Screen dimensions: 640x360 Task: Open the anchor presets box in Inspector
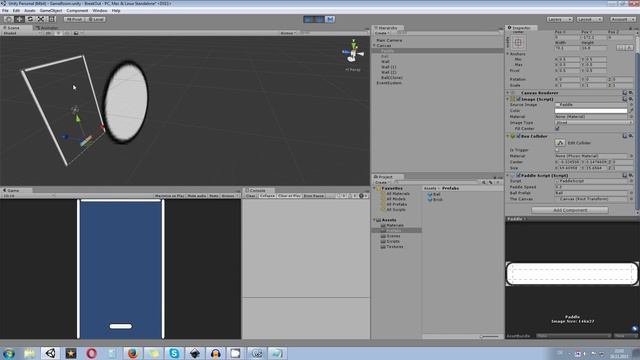coord(518,42)
